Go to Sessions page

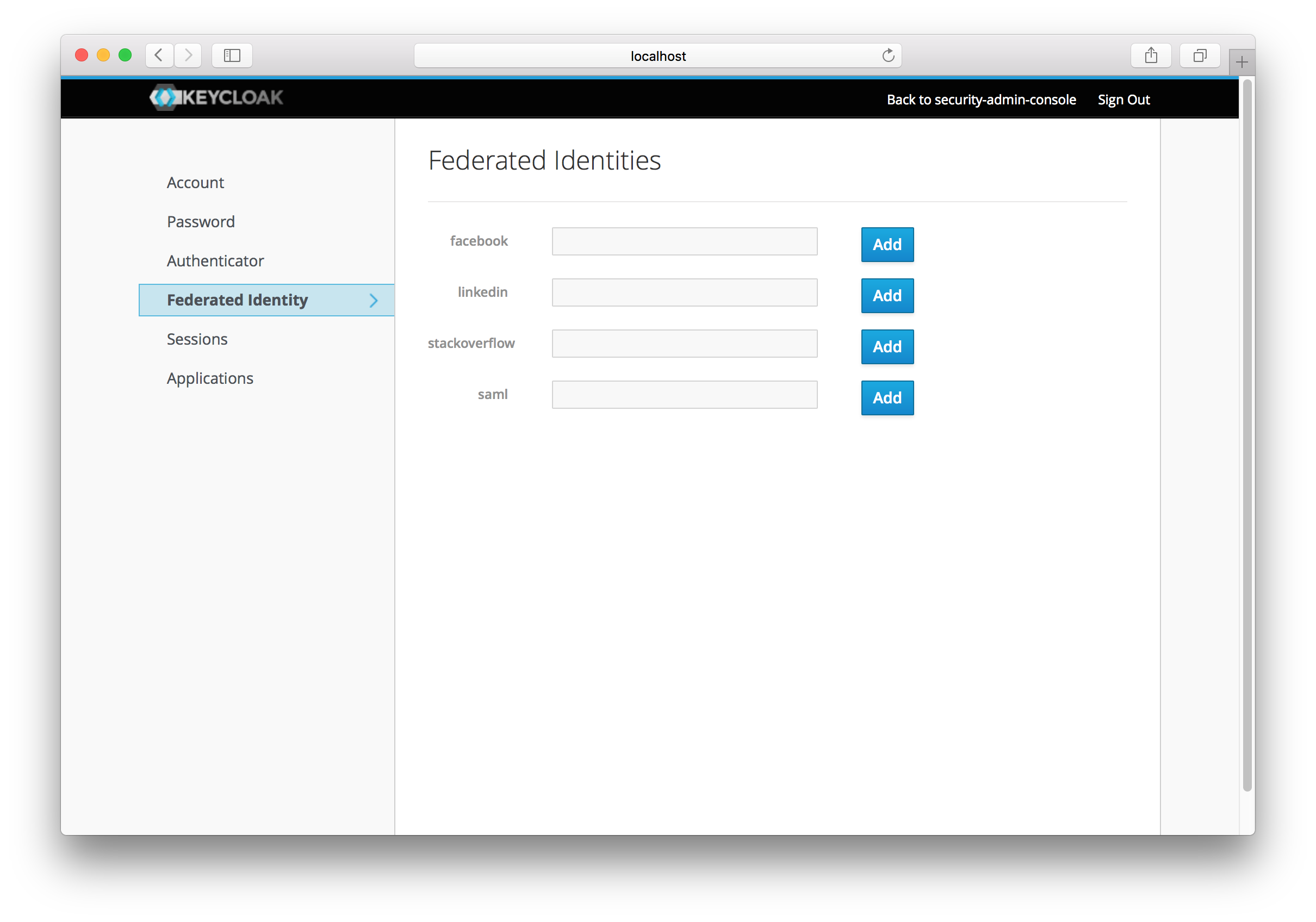point(197,339)
